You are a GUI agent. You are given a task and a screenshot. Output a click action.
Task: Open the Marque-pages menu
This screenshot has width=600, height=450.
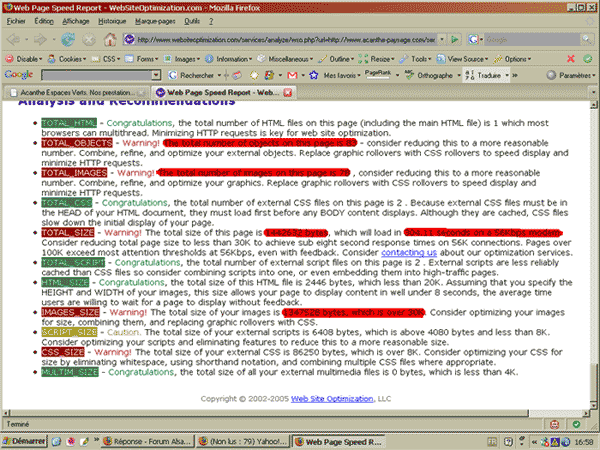point(155,21)
